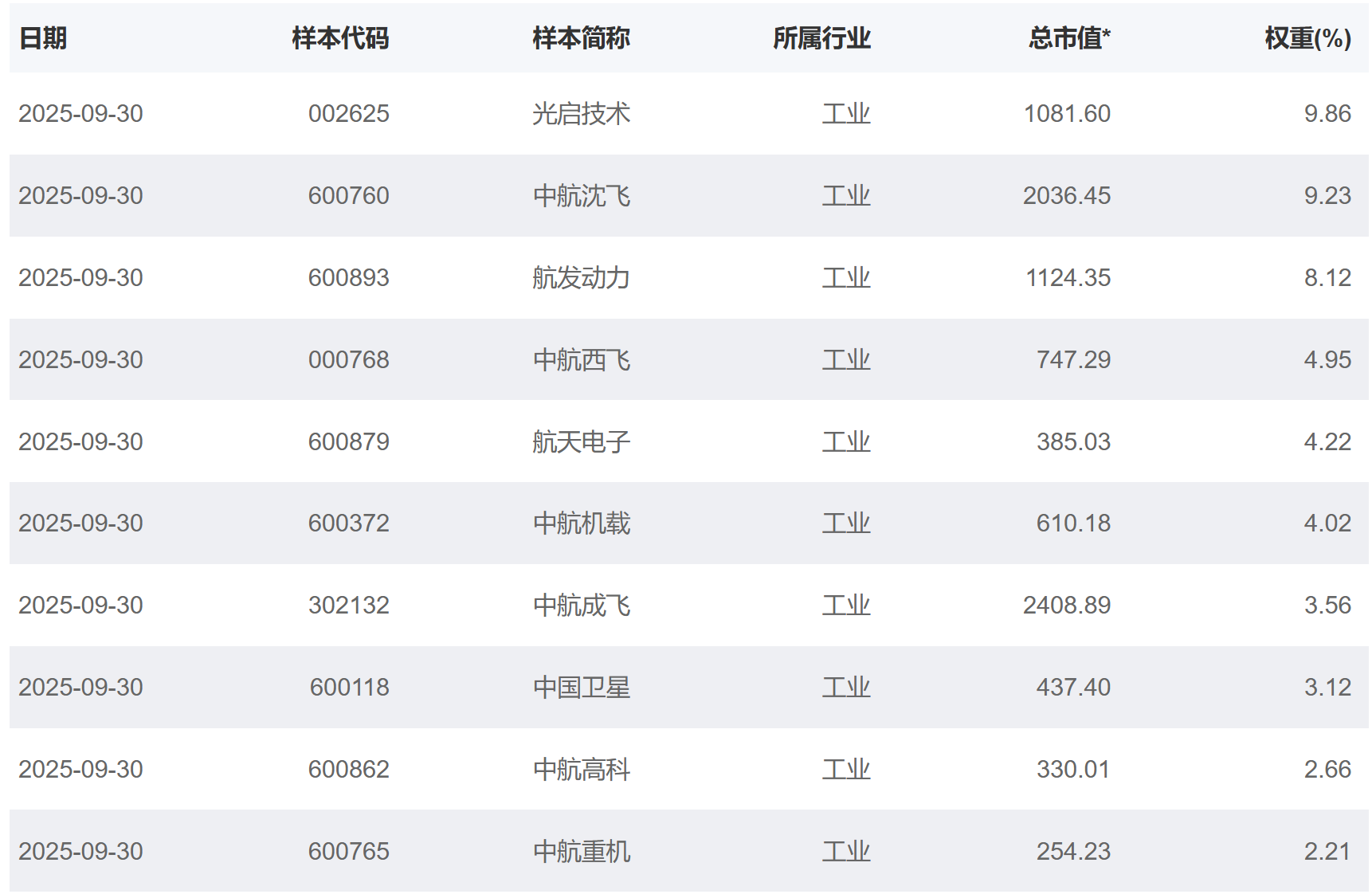1372x894 pixels.
Task: Click the 所属行业 column header
Action: coord(821,38)
